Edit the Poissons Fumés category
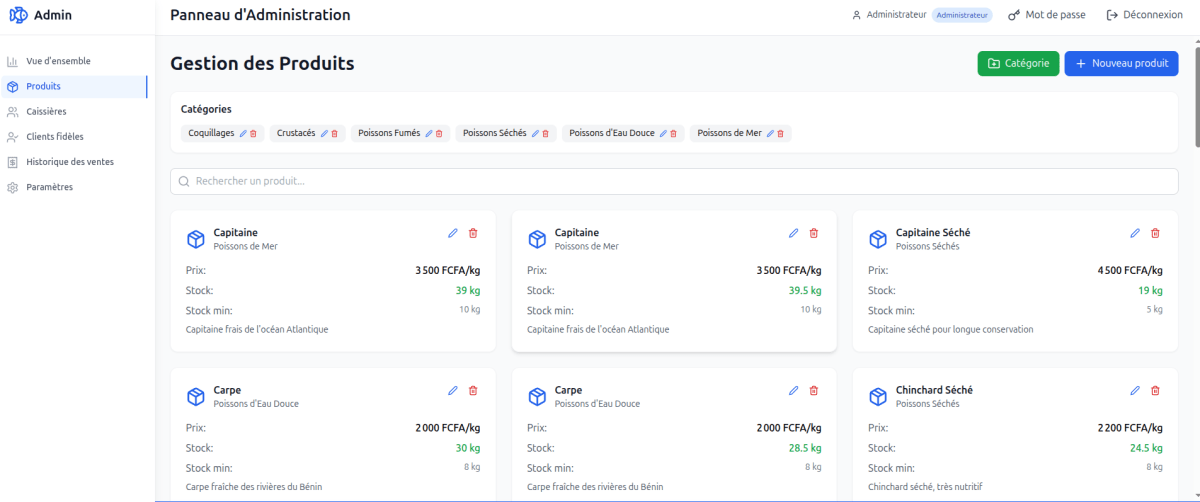Image resolution: width=1200 pixels, height=502 pixels. pyautogui.click(x=429, y=133)
